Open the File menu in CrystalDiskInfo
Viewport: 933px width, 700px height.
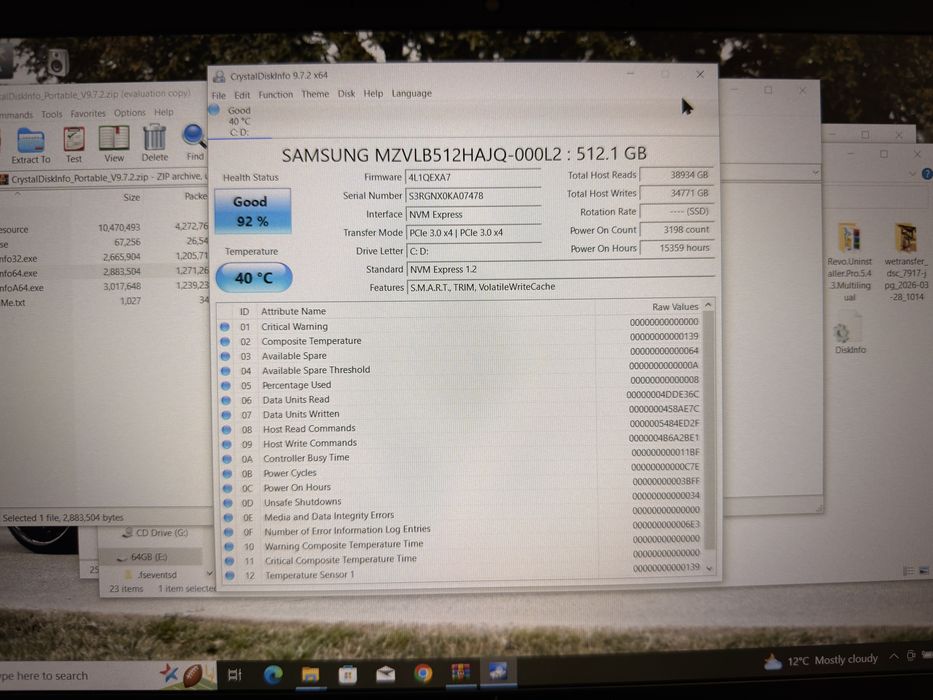(218, 95)
